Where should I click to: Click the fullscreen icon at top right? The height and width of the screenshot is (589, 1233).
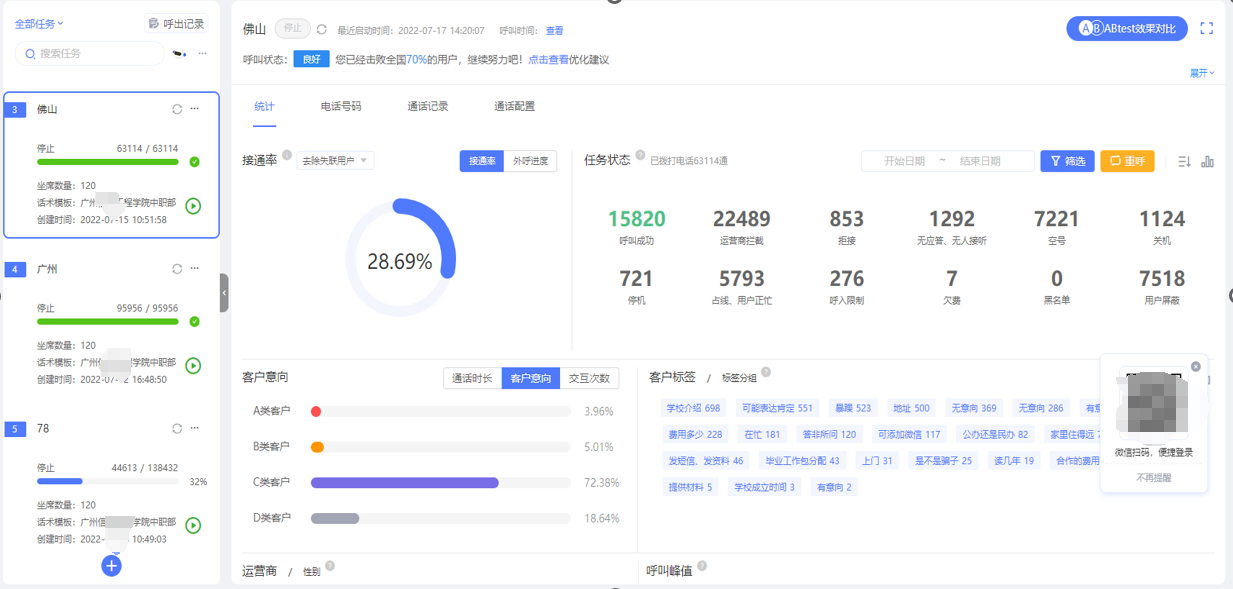pos(1206,29)
